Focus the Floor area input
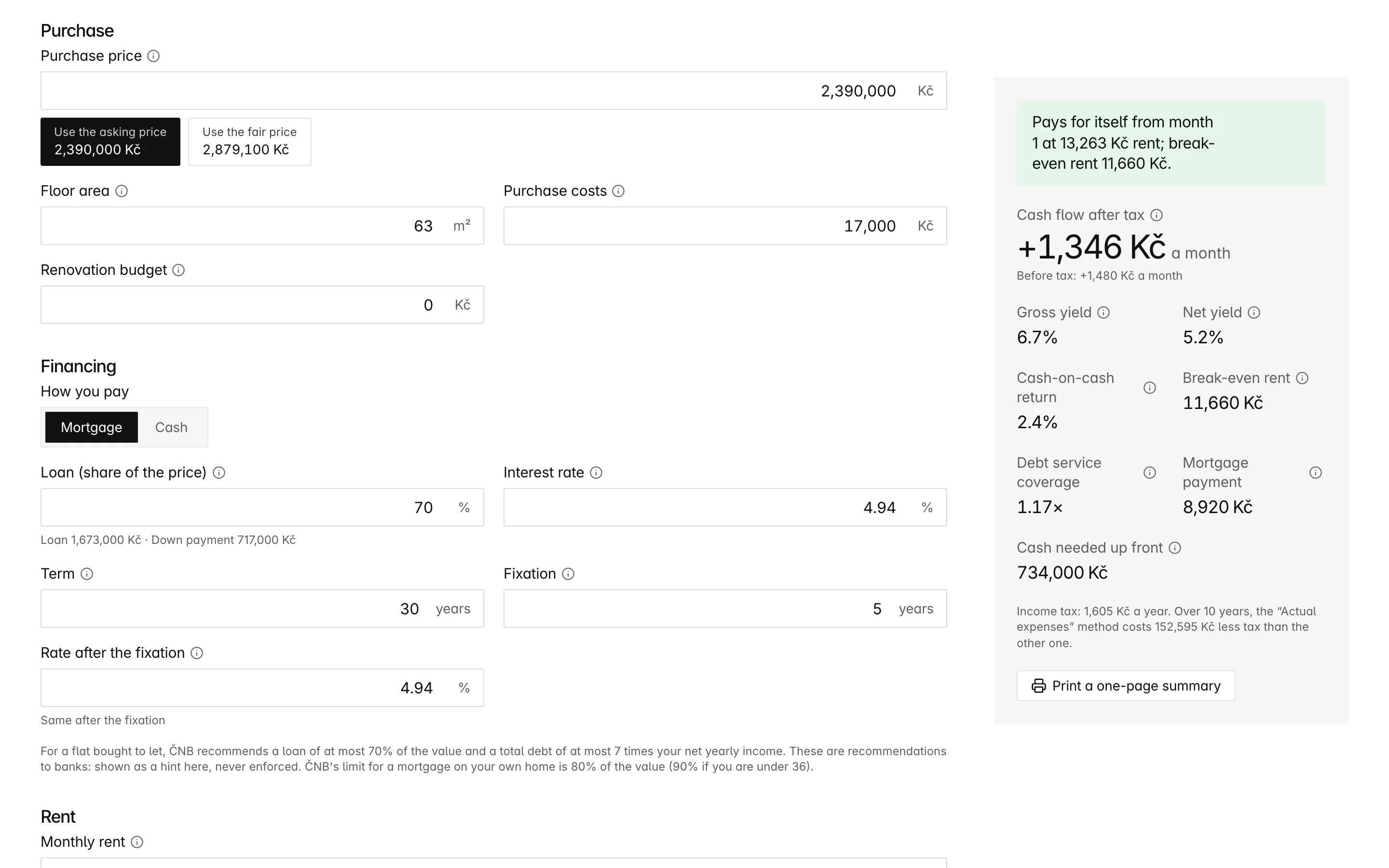Image resolution: width=1389 pixels, height=868 pixels. click(262, 226)
